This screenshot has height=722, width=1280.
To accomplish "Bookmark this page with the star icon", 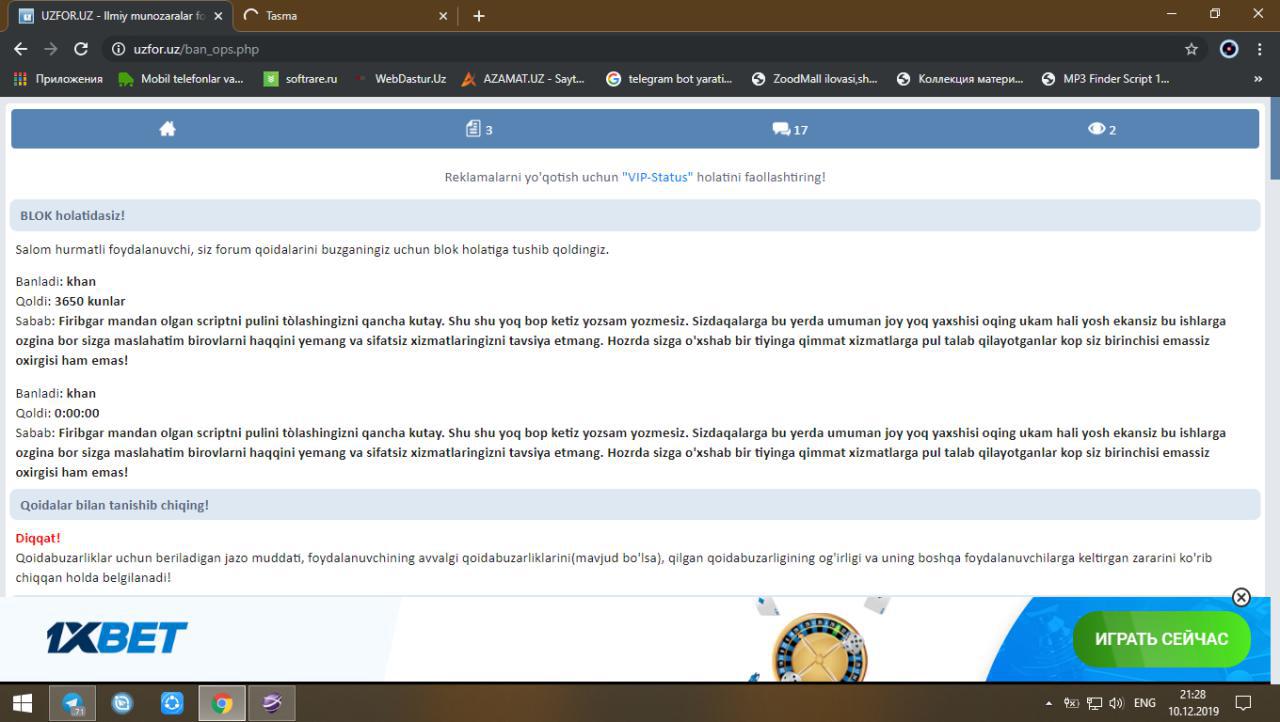I will (x=1191, y=49).
